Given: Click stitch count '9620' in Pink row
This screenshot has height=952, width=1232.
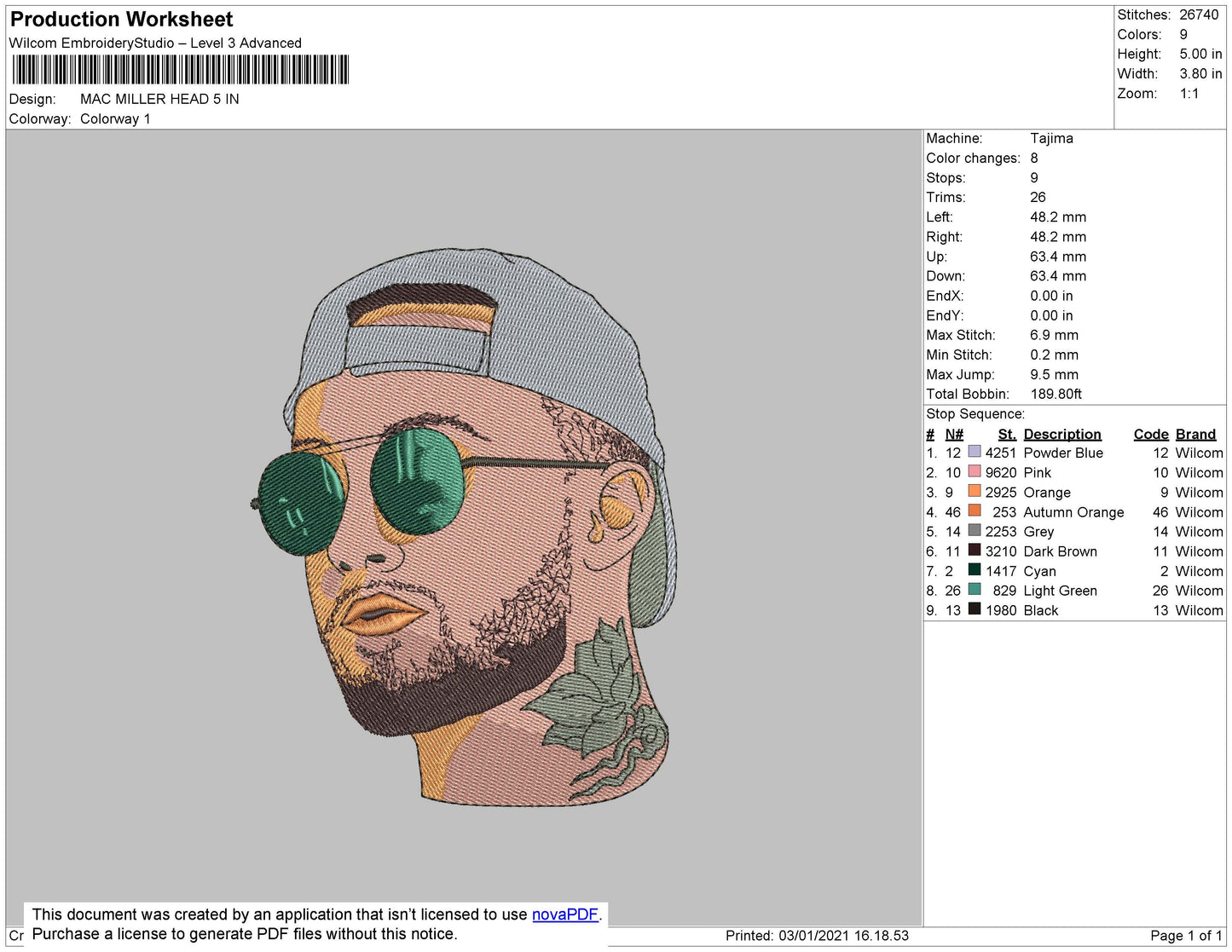Looking at the screenshot, I should pos(1001,472).
